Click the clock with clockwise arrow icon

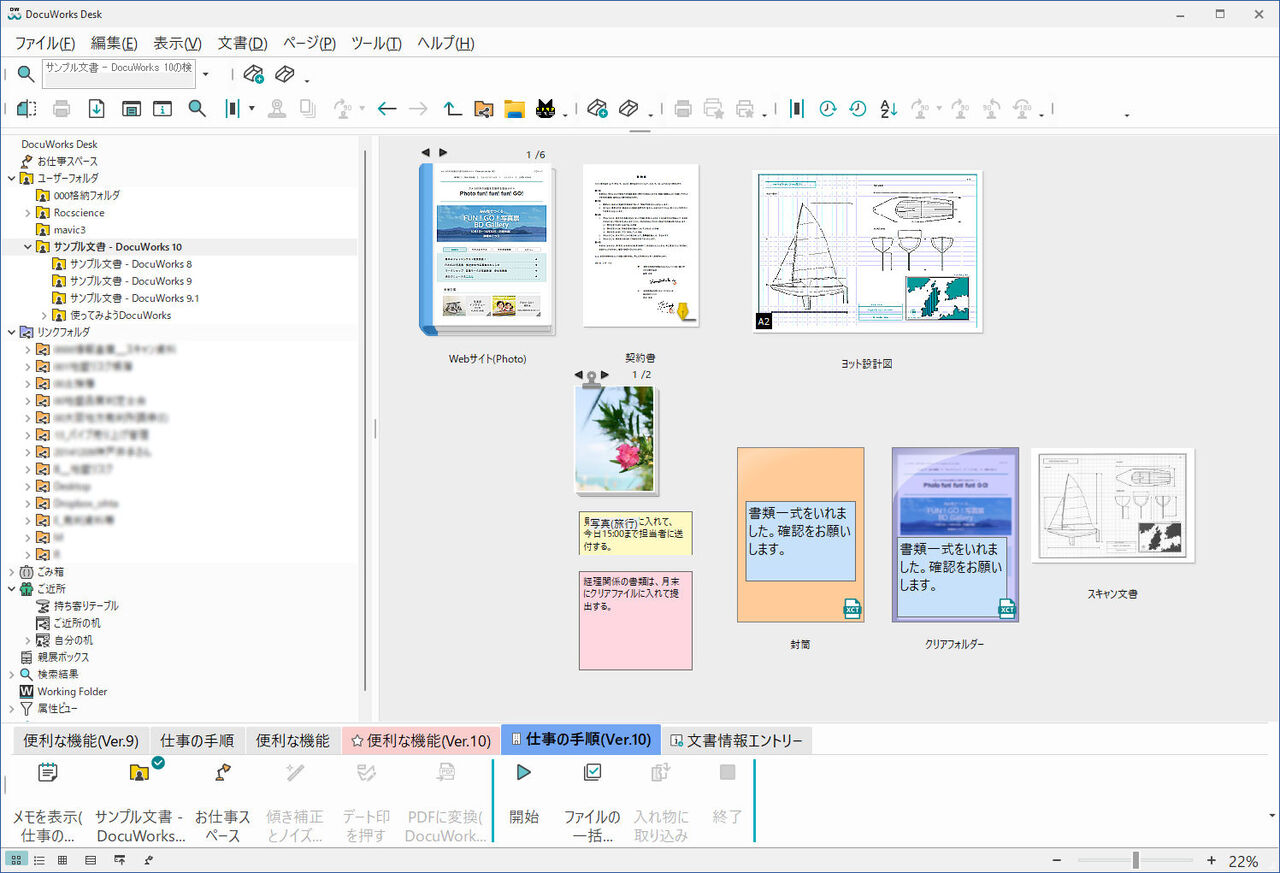pyautogui.click(x=827, y=108)
